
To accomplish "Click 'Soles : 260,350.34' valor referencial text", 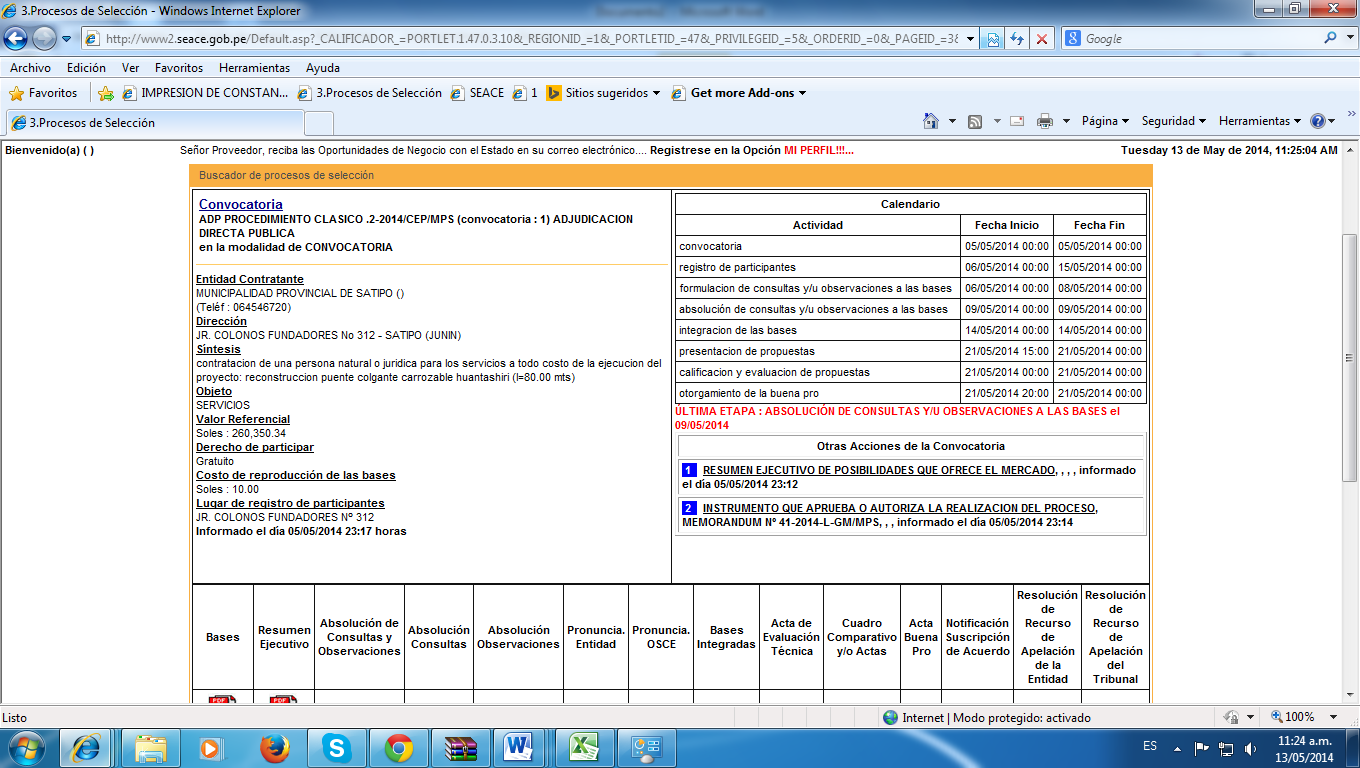I will (x=241, y=433).
